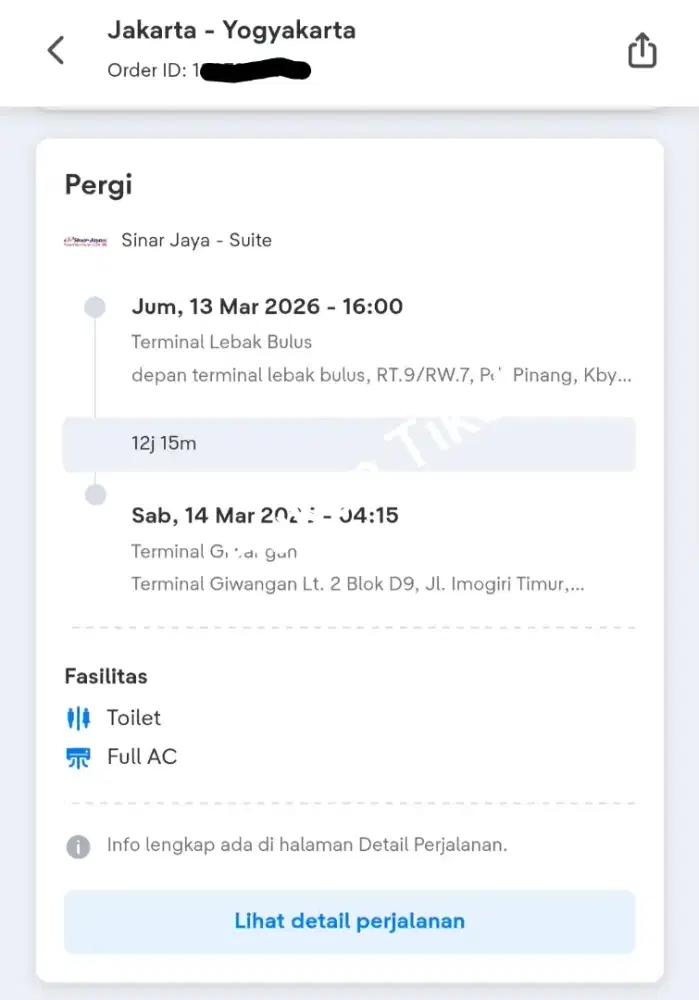Open the share icon for this booking
This screenshot has height=1000, width=699.
pyautogui.click(x=641, y=49)
